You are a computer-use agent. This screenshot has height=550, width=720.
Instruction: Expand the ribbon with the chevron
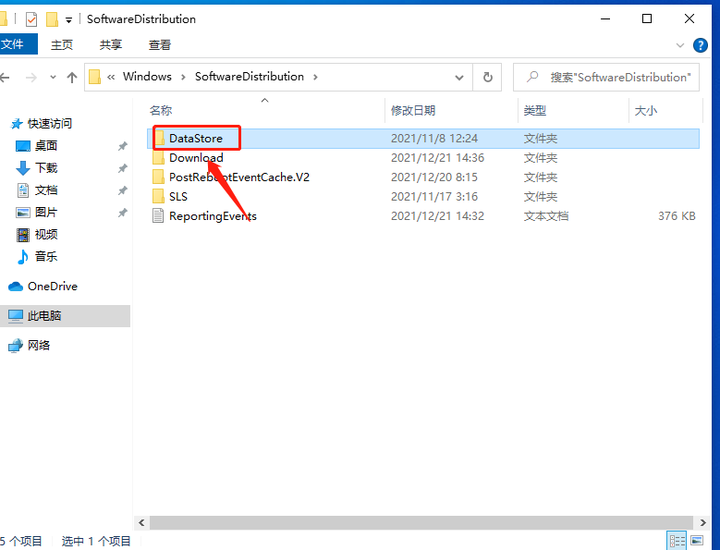point(680,45)
